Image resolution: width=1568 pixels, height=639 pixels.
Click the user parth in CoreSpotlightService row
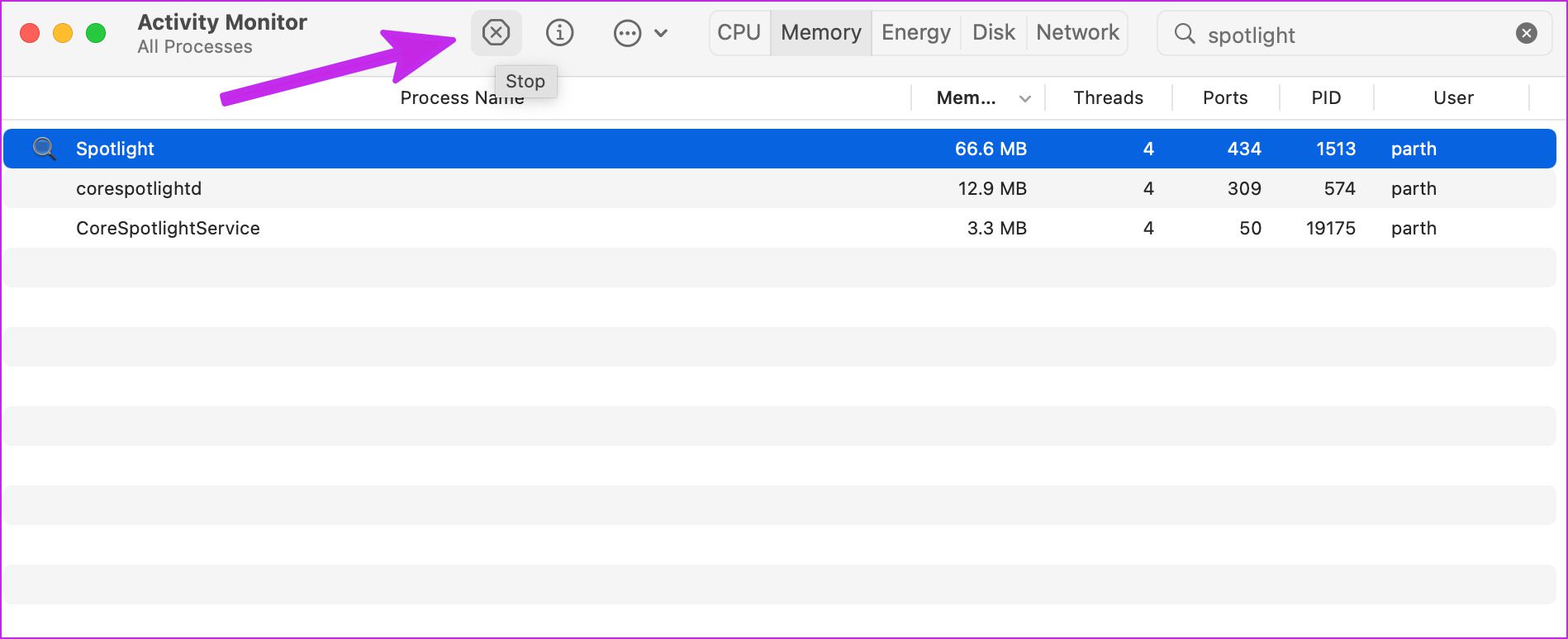pyautogui.click(x=1414, y=228)
